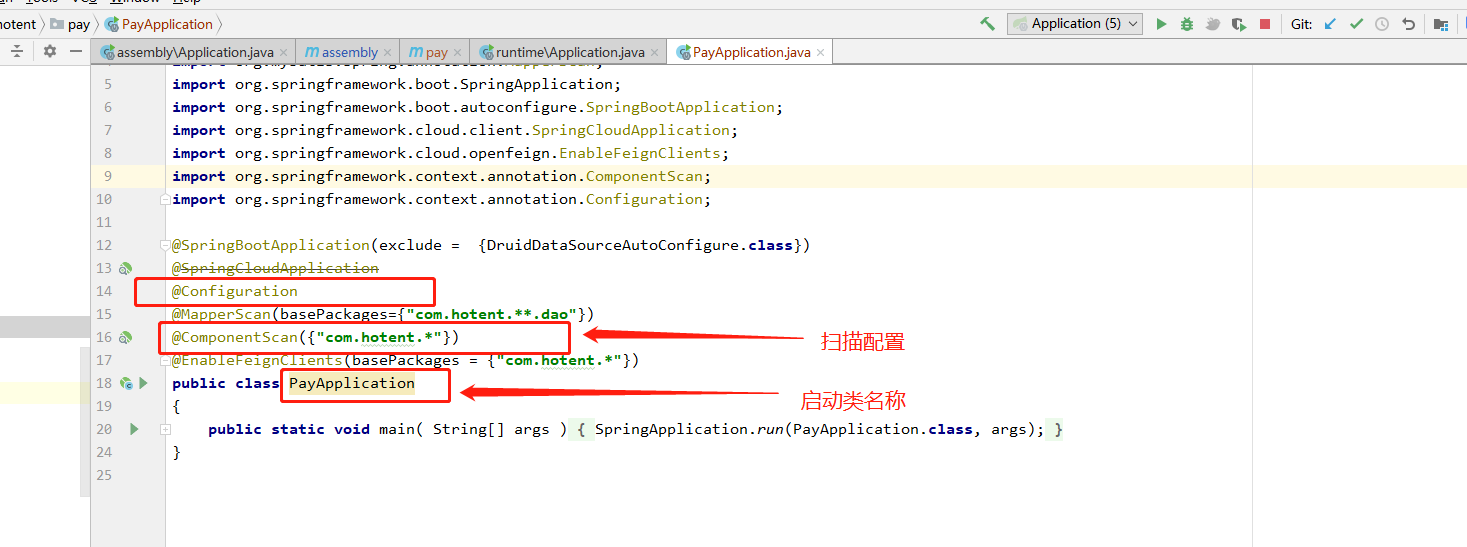The image size is (1467, 547).
Task: Close the PayApplication.java tab
Action: pyautogui.click(x=821, y=52)
